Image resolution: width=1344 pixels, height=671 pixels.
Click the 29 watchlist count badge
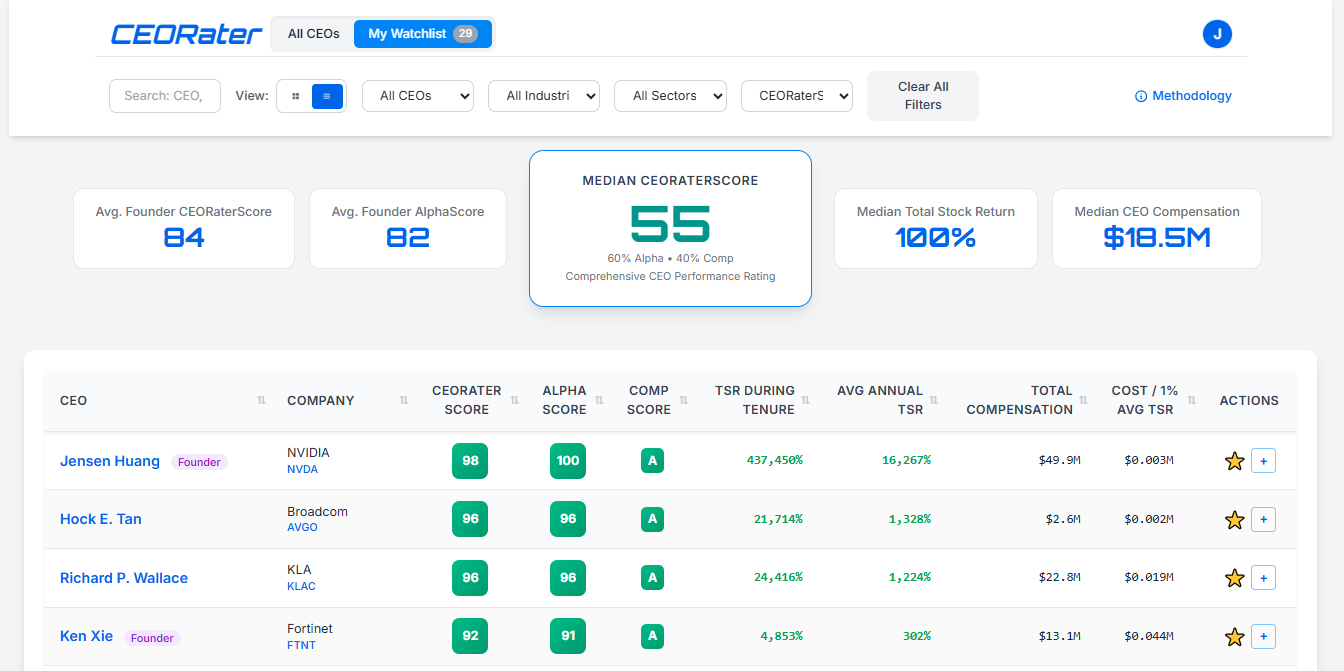pyautogui.click(x=465, y=34)
